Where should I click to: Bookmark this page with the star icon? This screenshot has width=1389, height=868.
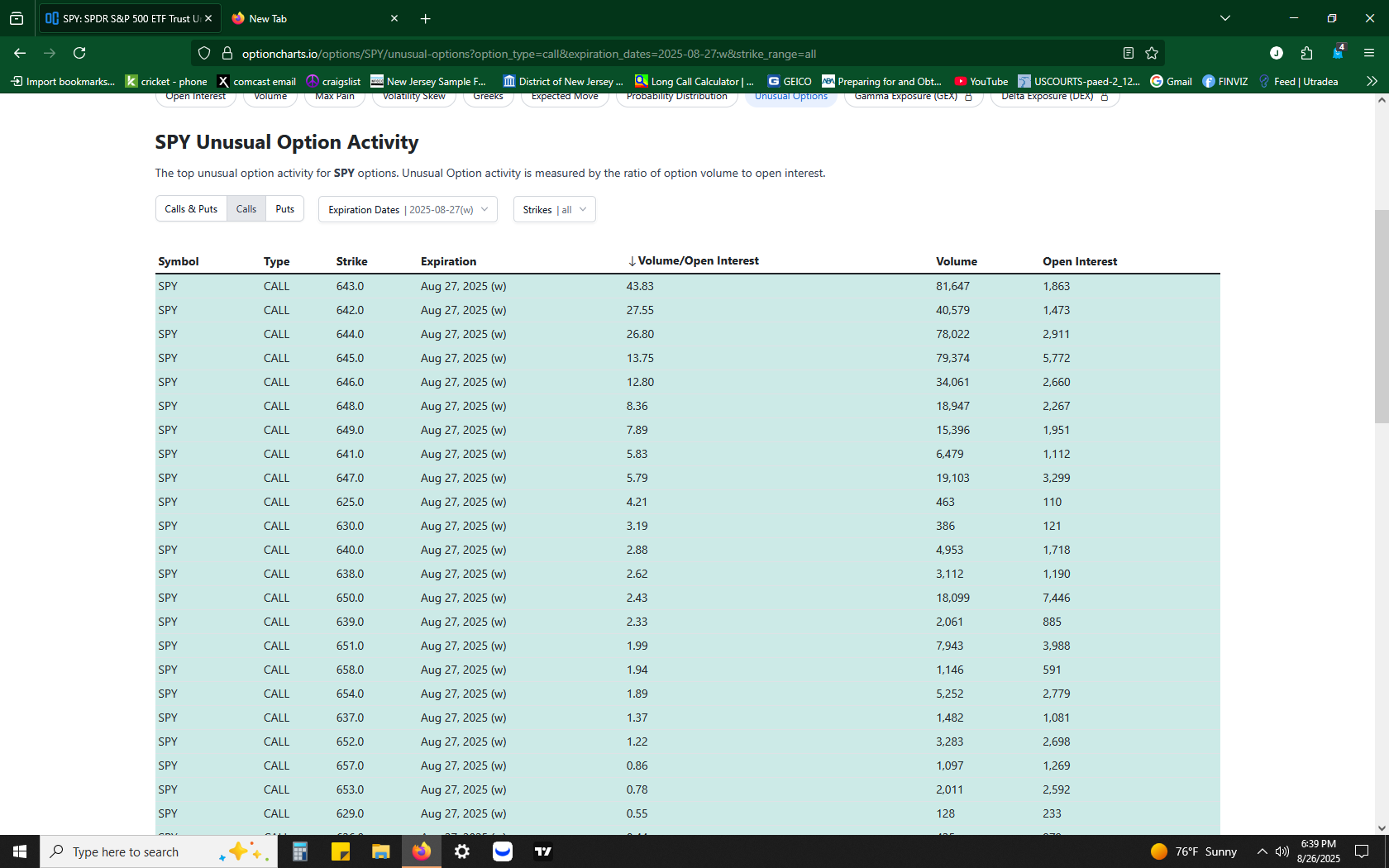[x=1152, y=53]
